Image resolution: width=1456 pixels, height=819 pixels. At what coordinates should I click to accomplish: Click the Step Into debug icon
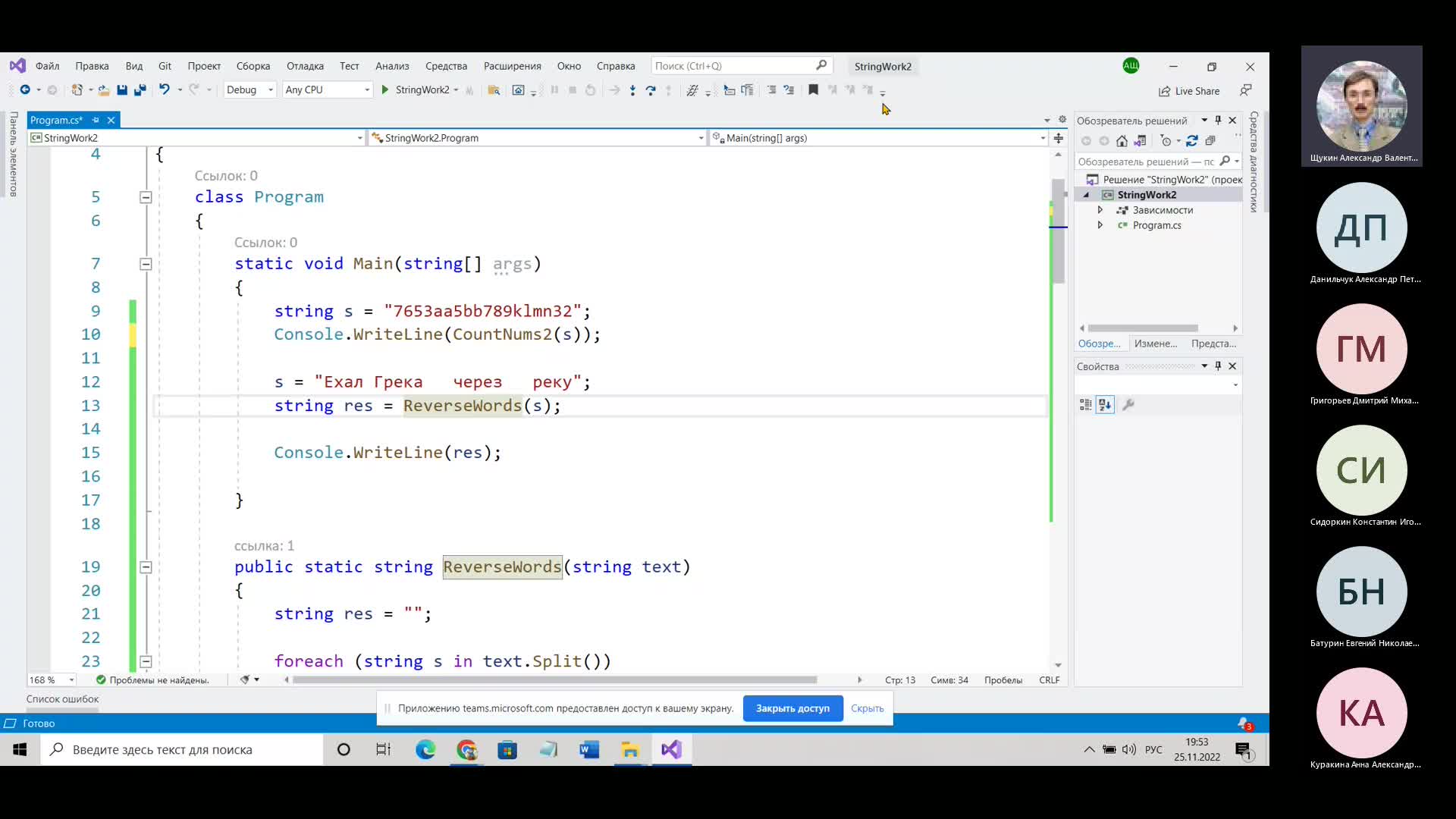coord(632,89)
